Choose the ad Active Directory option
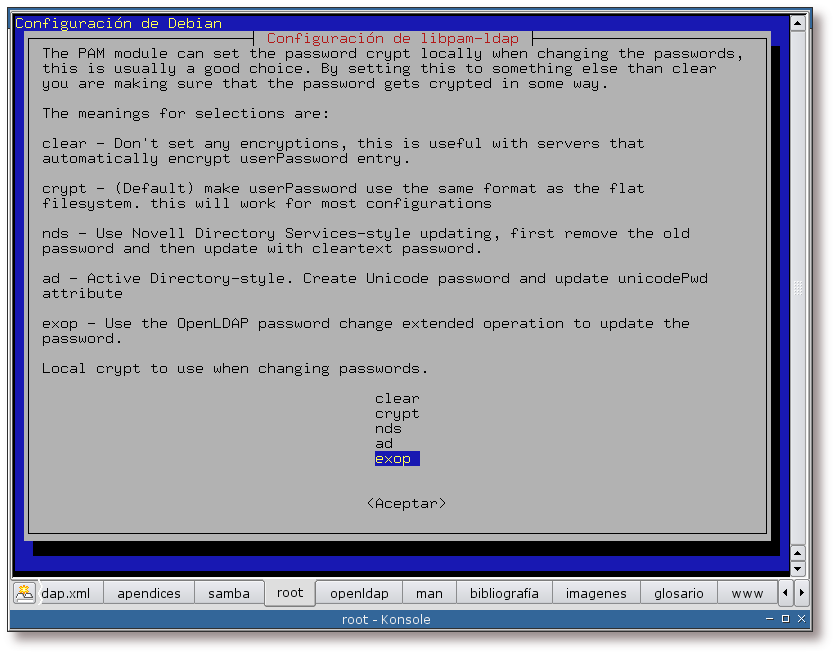Screen dimensions: 836x655 tap(384, 444)
